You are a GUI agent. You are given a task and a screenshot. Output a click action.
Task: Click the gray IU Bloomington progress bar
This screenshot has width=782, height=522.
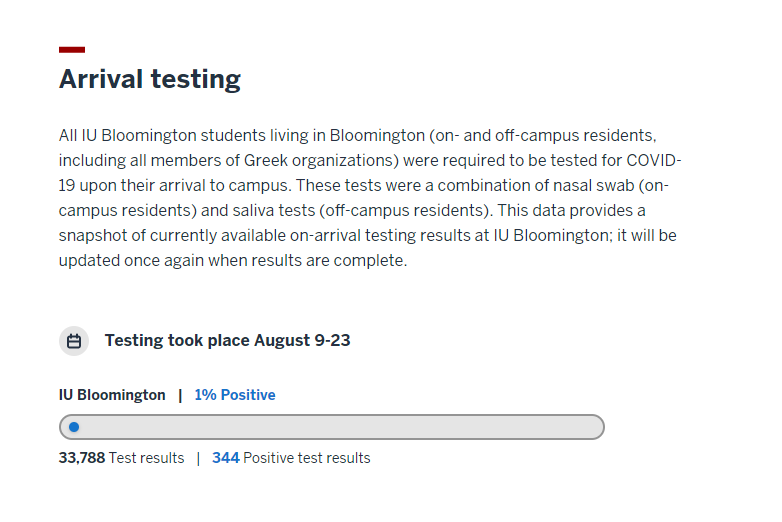pos(332,427)
